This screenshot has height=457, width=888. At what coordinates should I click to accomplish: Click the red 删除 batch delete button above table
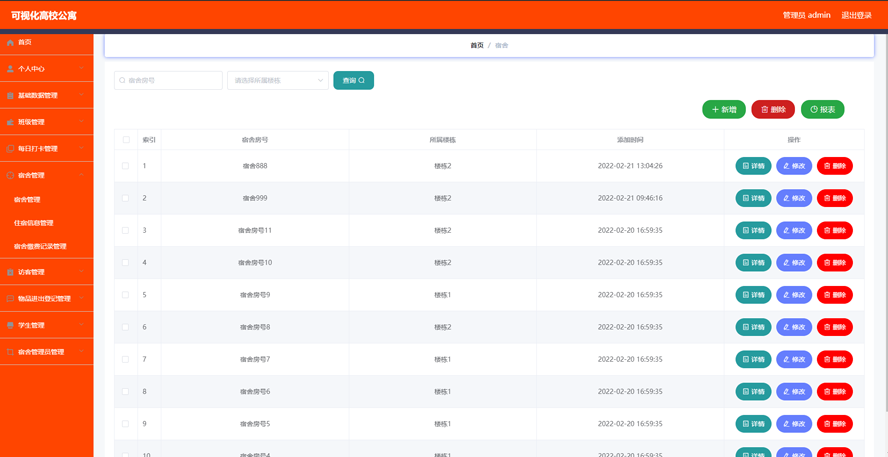[773, 110]
